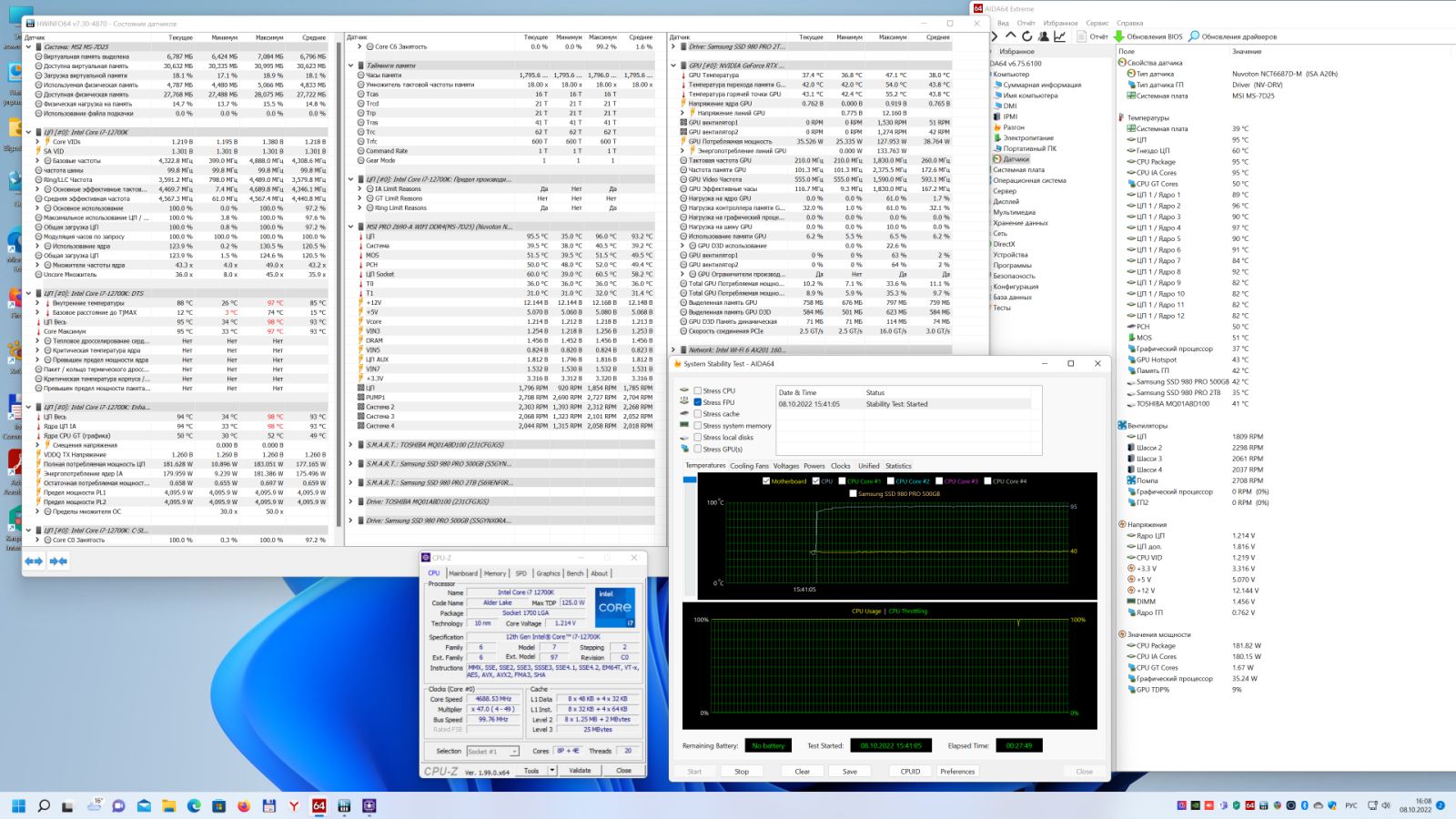Launch Microsoft Edge from the taskbar
Screen dimensions: 1456x819
194,806
